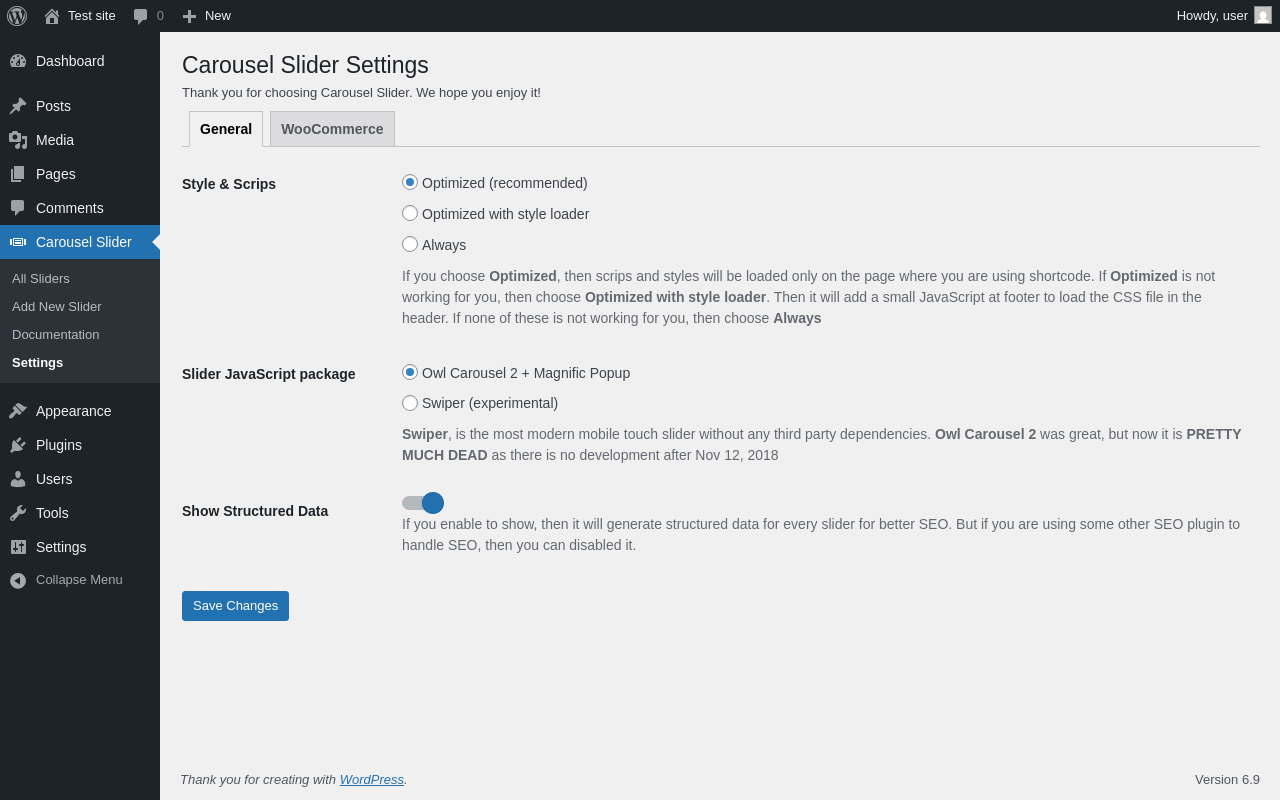Select Optimized with style loader option
1280x800 pixels.
(x=410, y=213)
